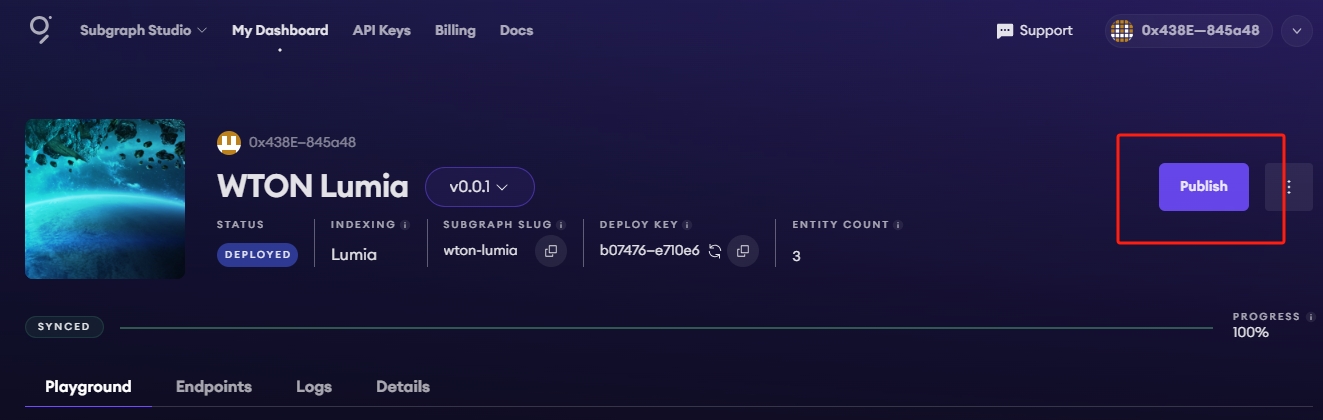This screenshot has width=1323, height=420.
Task: Click the Entity Count info icon
Action: (899, 225)
